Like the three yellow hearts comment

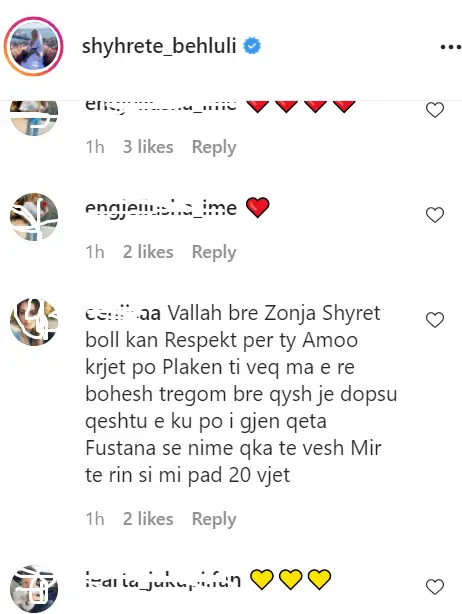tap(435, 587)
